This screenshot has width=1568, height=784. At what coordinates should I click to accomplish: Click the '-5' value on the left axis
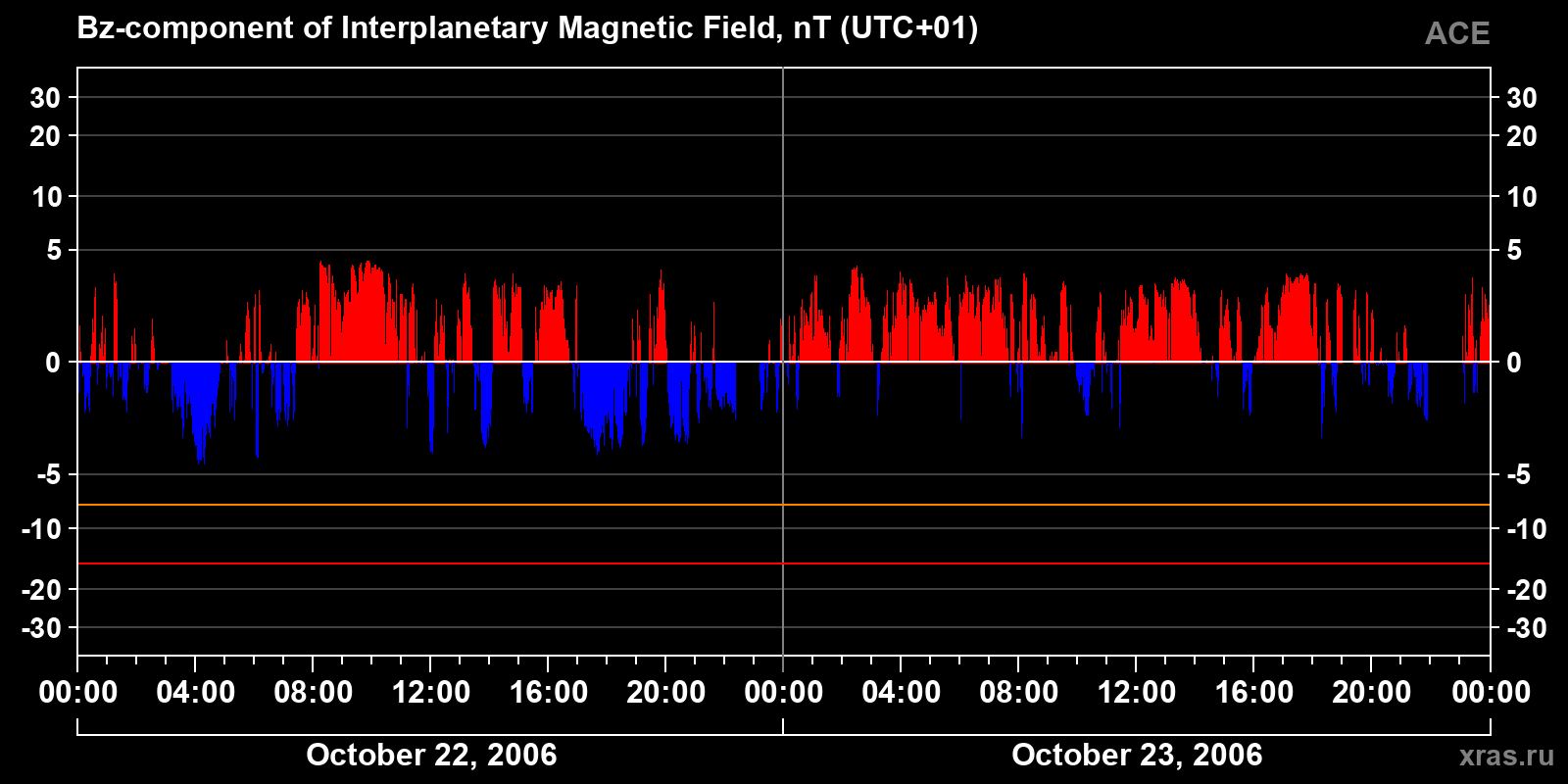49,475
